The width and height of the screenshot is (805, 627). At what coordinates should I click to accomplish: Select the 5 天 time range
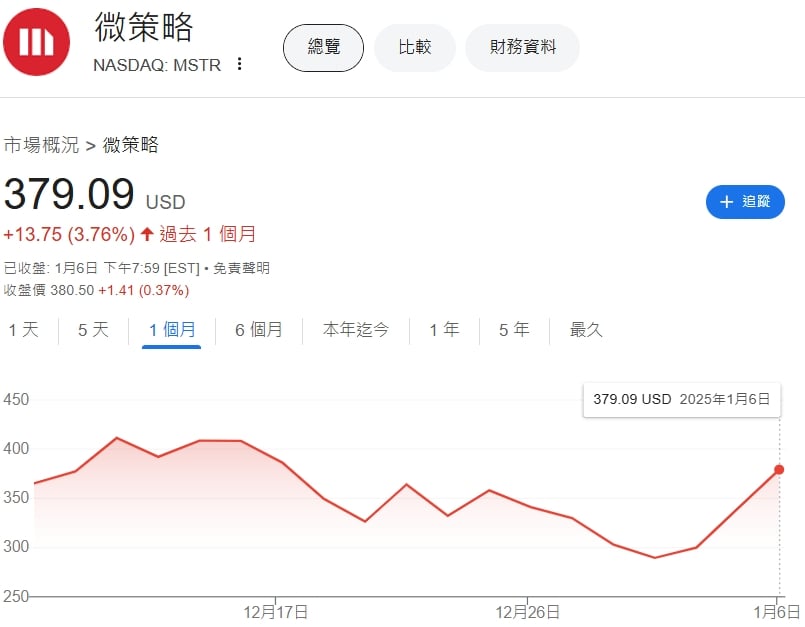click(93, 330)
